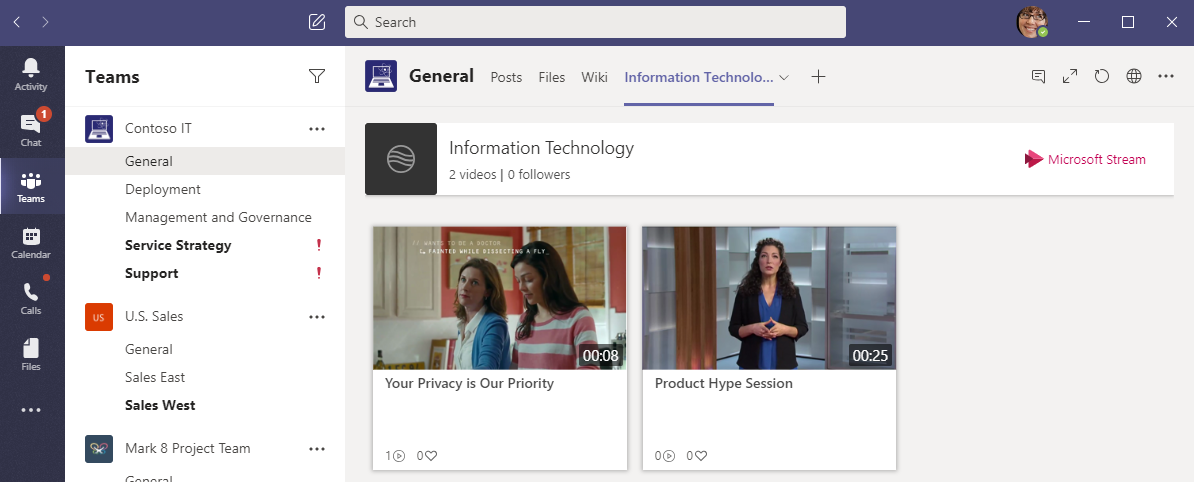Open more options for U.S. Sales
This screenshot has height=482, width=1194.
(x=317, y=317)
